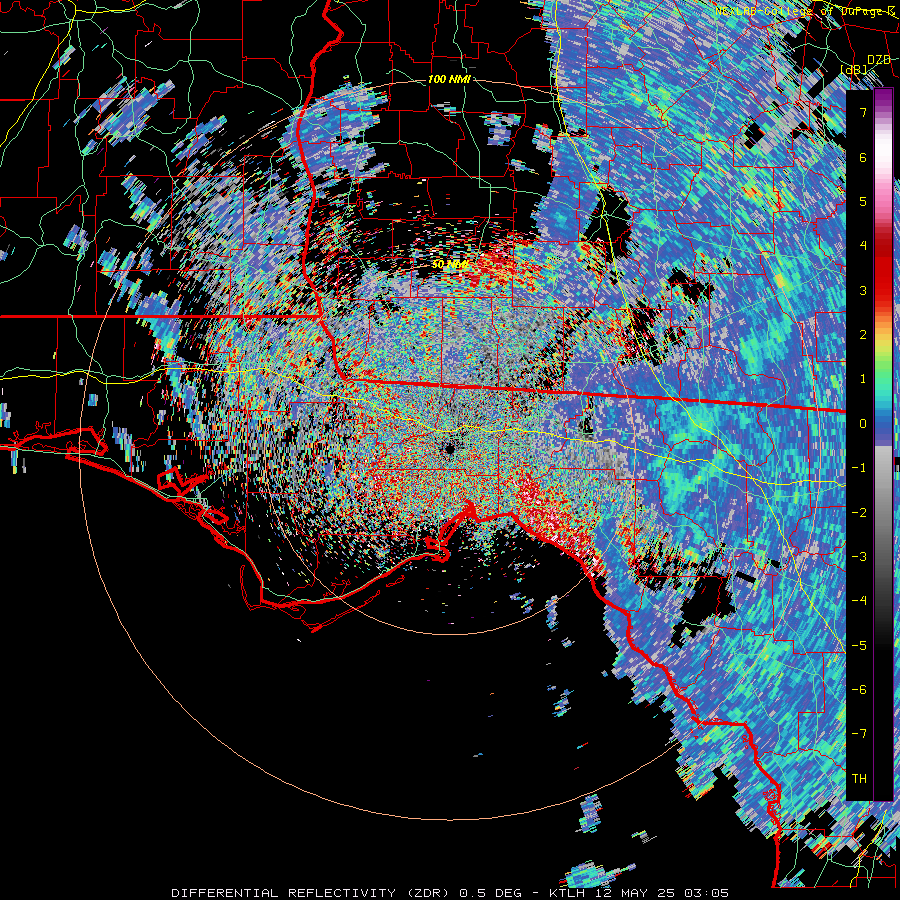The image size is (900, 900).
Task: Click the '5' value on color scale
Action: (863, 201)
